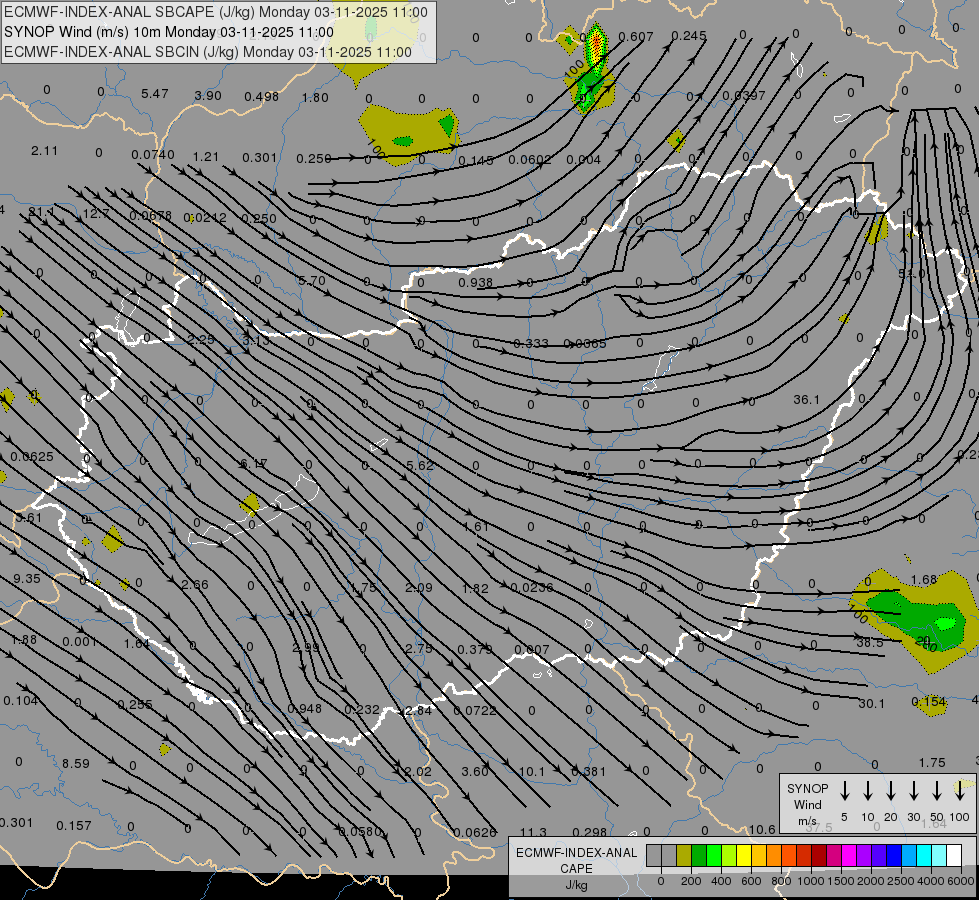Click the map value '3.60'
979x900 pixels.
coord(475,771)
